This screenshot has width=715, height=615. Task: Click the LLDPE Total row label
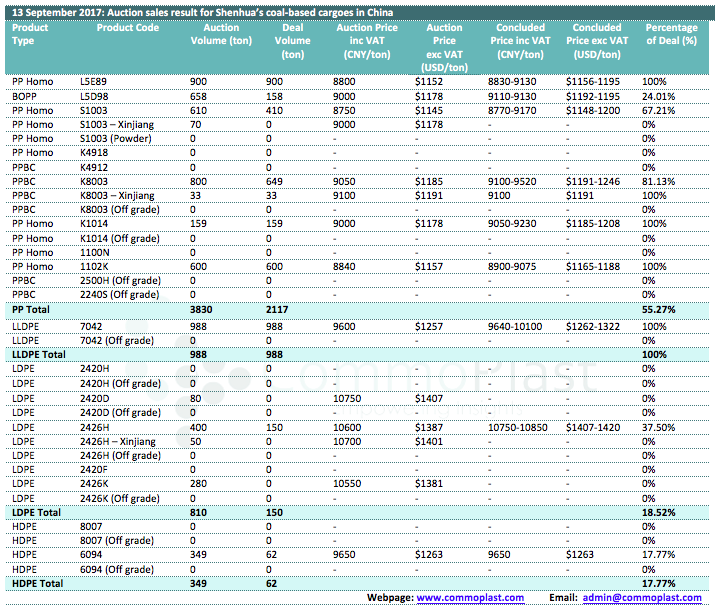click(38, 354)
